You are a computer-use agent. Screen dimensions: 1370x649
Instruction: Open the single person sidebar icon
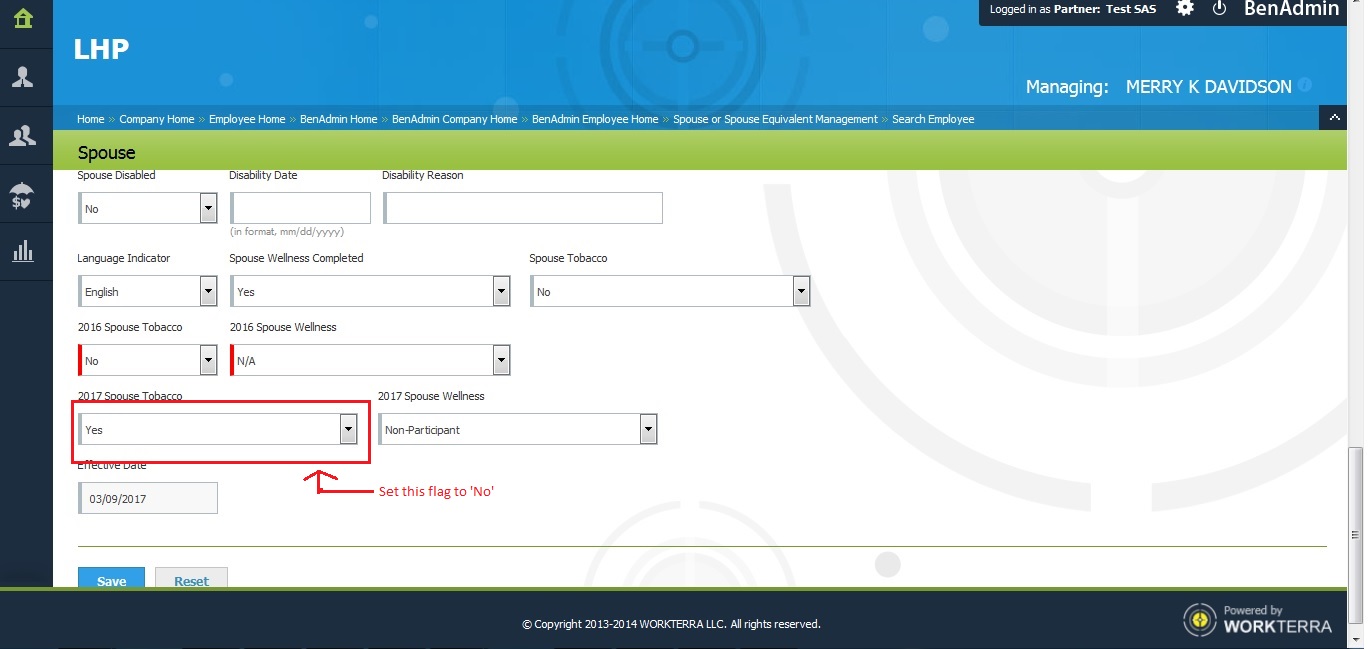23,77
